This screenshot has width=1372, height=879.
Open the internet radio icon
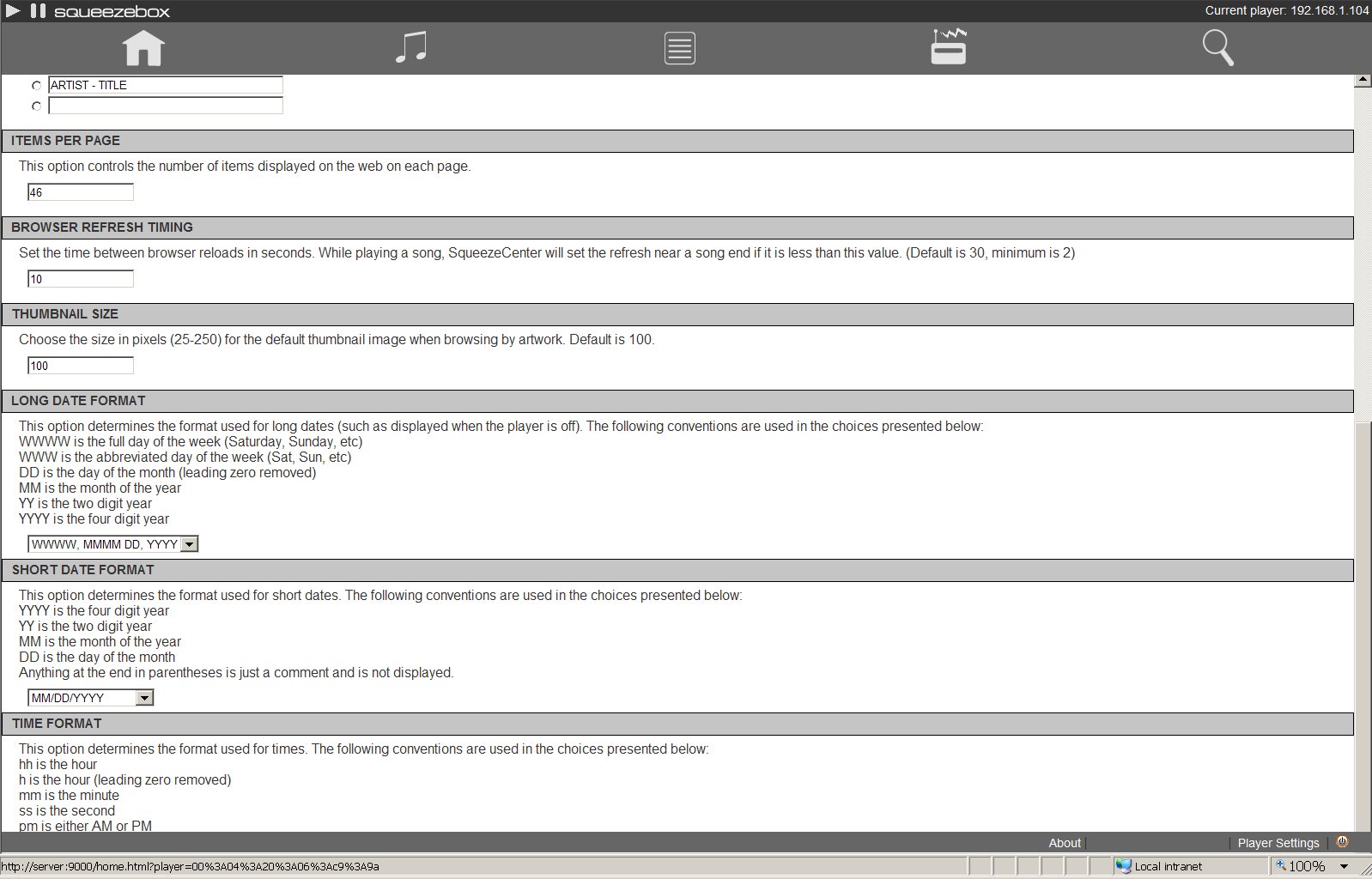949,47
